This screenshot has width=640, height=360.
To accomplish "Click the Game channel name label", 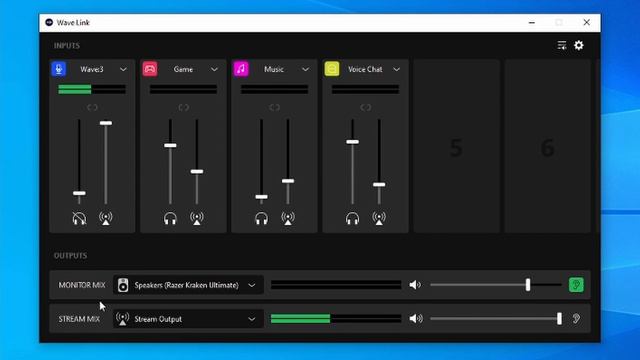I will 183,69.
